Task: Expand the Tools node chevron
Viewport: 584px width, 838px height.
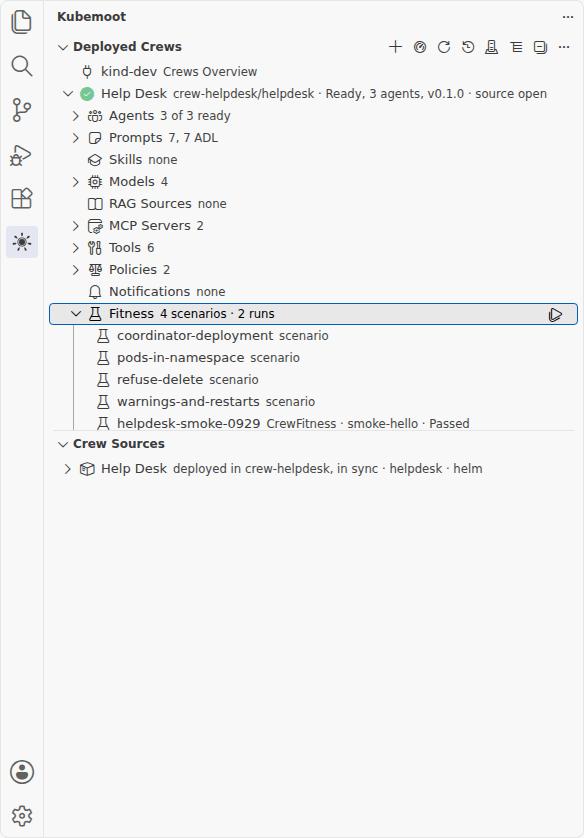Action: pos(76,247)
